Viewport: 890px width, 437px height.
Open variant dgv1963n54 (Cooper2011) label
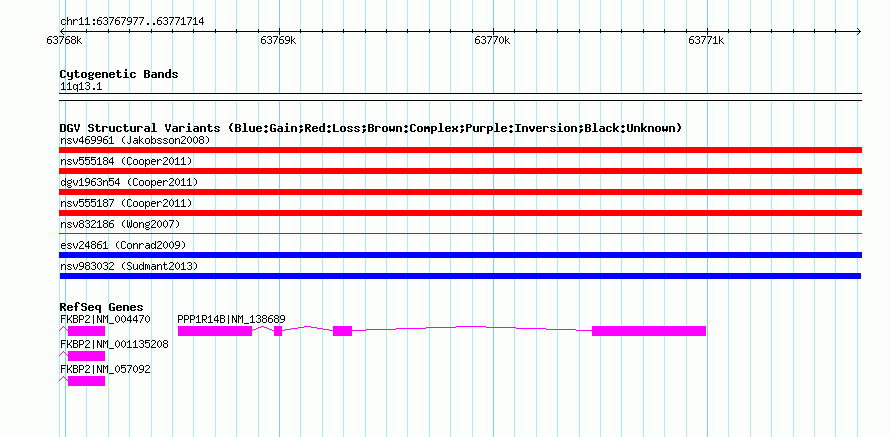point(129,182)
